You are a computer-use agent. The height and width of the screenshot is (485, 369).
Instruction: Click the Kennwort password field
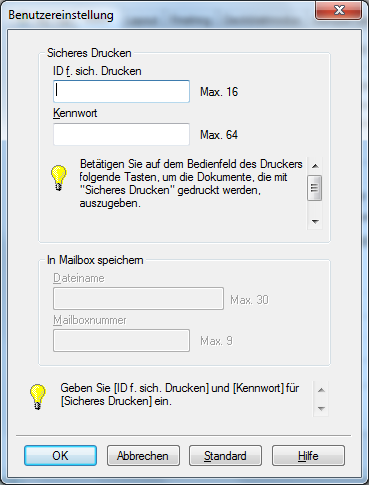pyautogui.click(x=121, y=134)
